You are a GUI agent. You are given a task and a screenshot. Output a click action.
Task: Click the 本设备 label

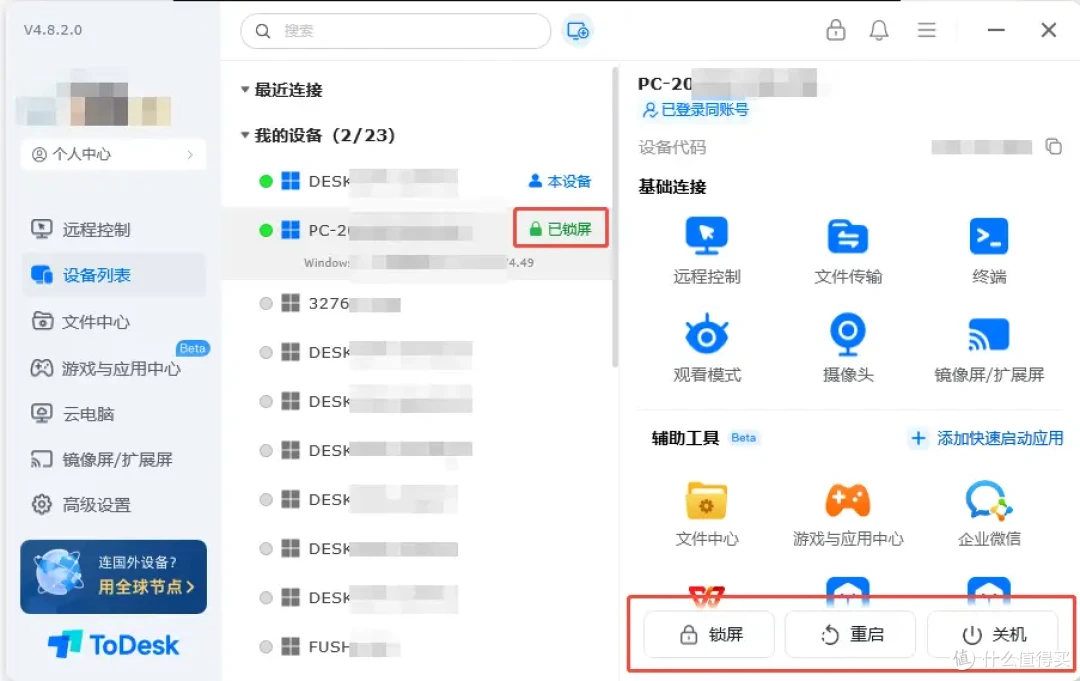(x=559, y=181)
